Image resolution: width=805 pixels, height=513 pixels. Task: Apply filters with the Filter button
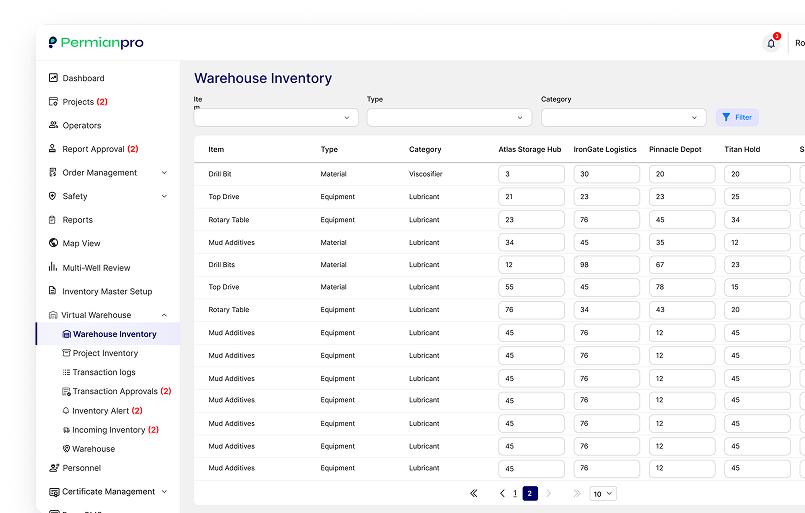[737, 118]
